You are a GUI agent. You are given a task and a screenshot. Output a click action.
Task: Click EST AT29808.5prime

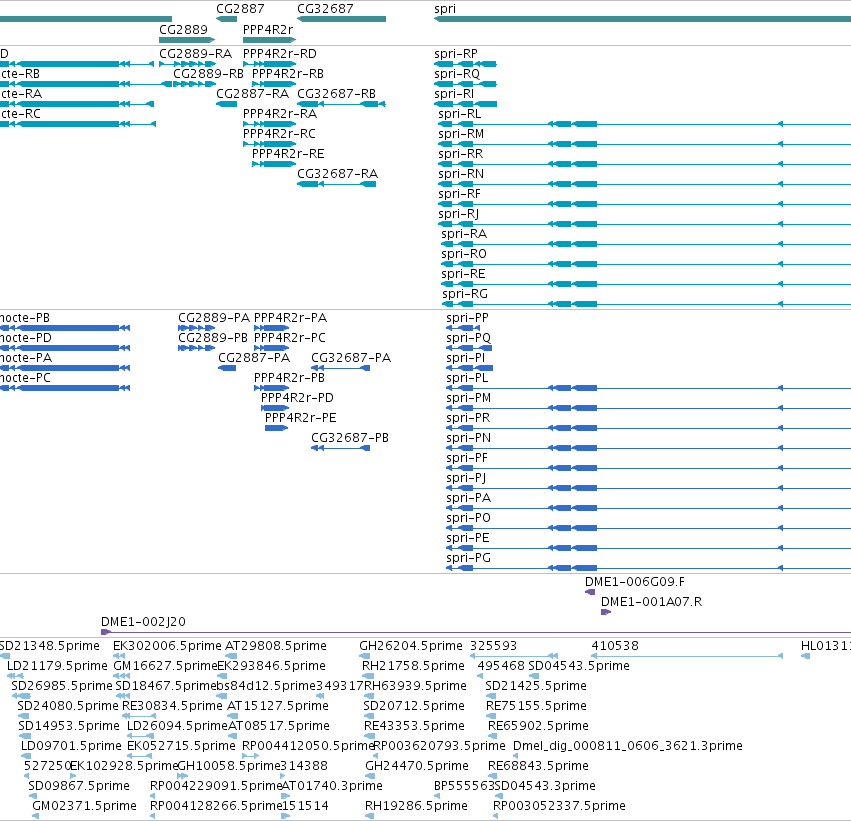pos(276,647)
